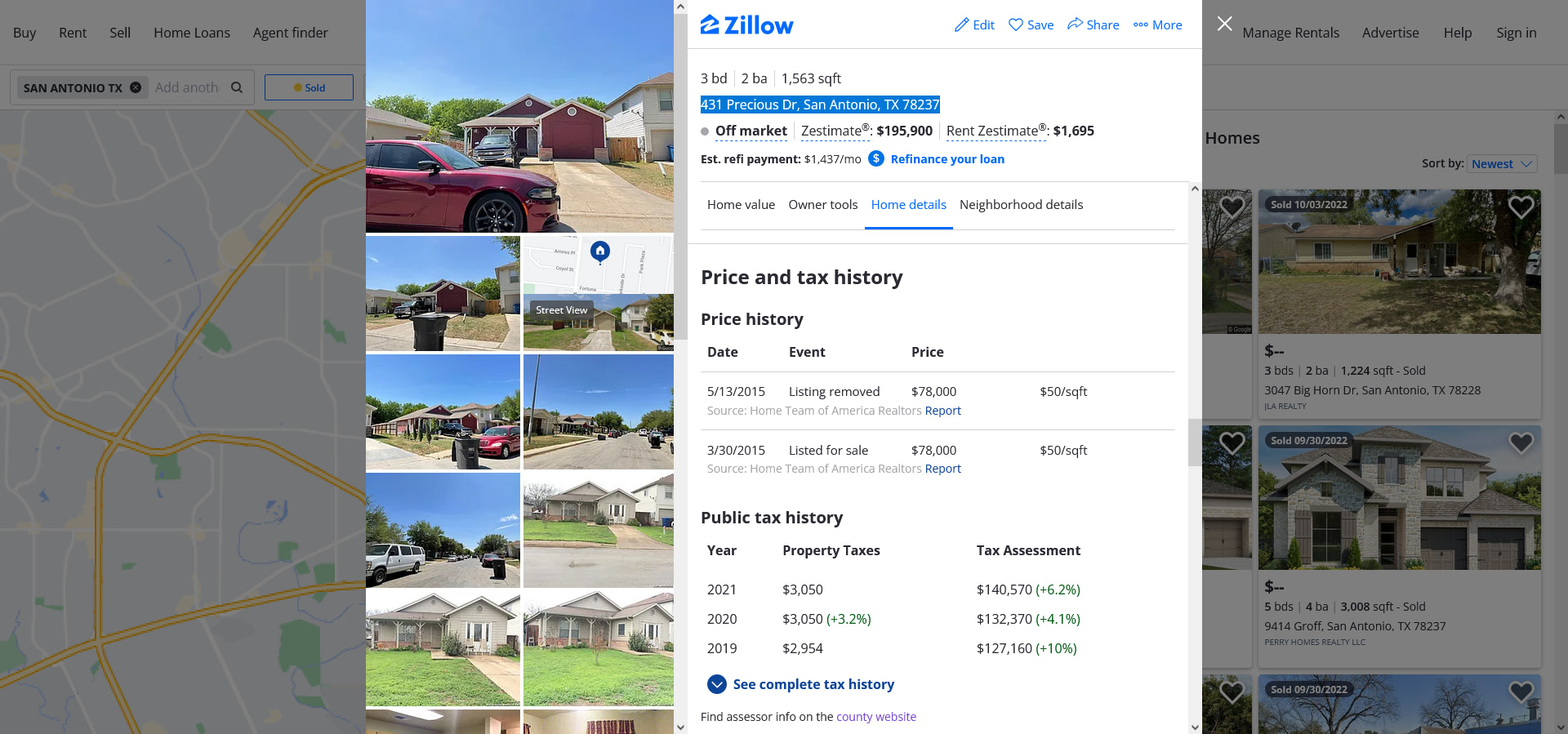This screenshot has height=734, width=1568.
Task: Switch to the Home value tab
Action: click(741, 205)
